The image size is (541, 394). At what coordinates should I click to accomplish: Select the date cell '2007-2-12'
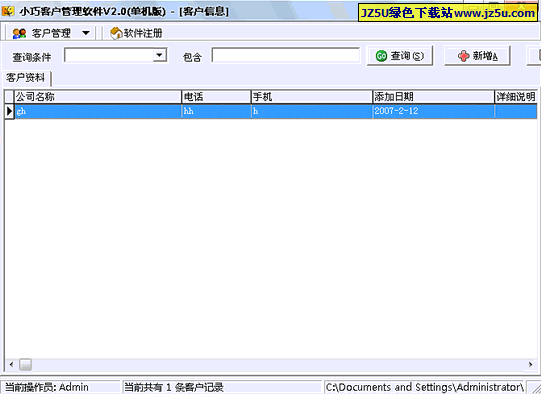(434, 111)
